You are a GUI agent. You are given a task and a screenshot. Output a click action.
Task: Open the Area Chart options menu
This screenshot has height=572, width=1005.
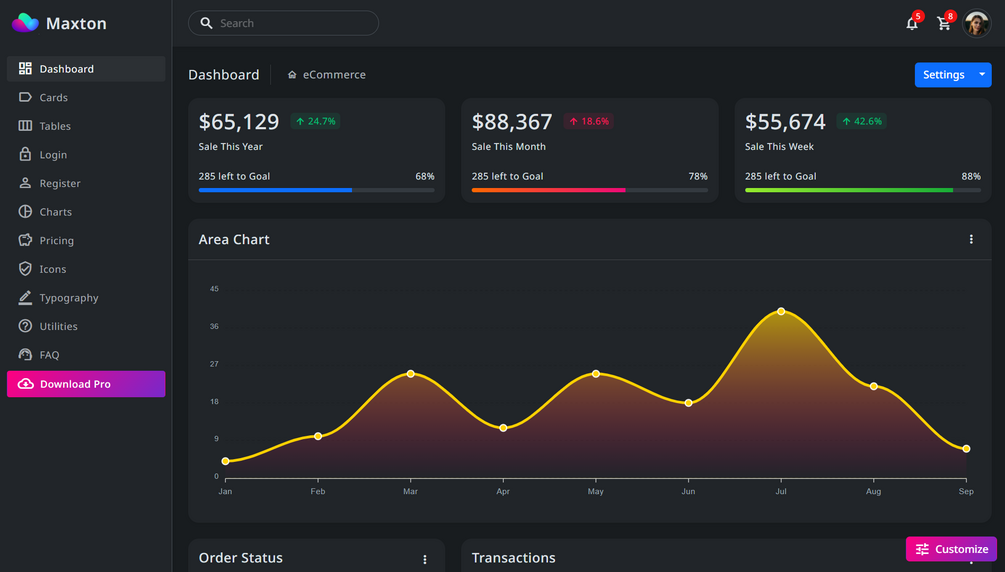point(971,239)
